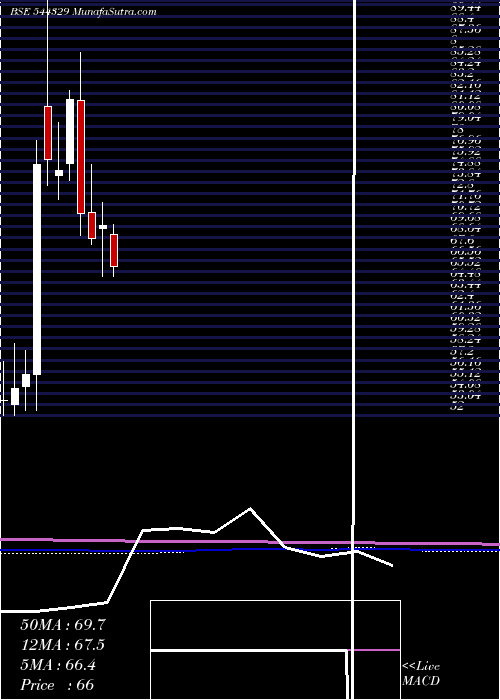
Task: Click the long red candlestick body
Action: (81, 157)
